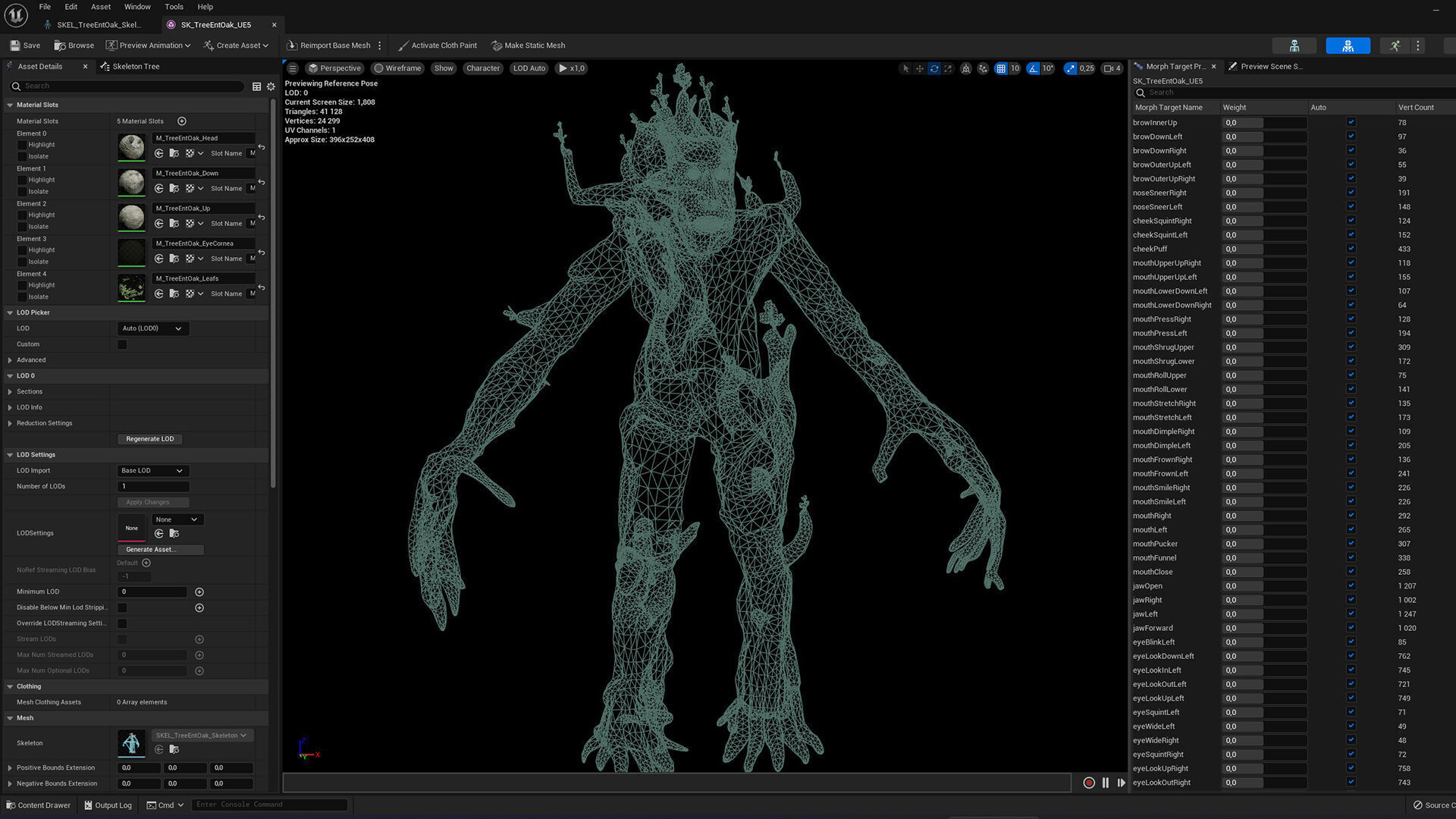The width and height of the screenshot is (1456, 819).
Task: Toggle scale snapping icon
Action: pyautogui.click(x=1070, y=68)
